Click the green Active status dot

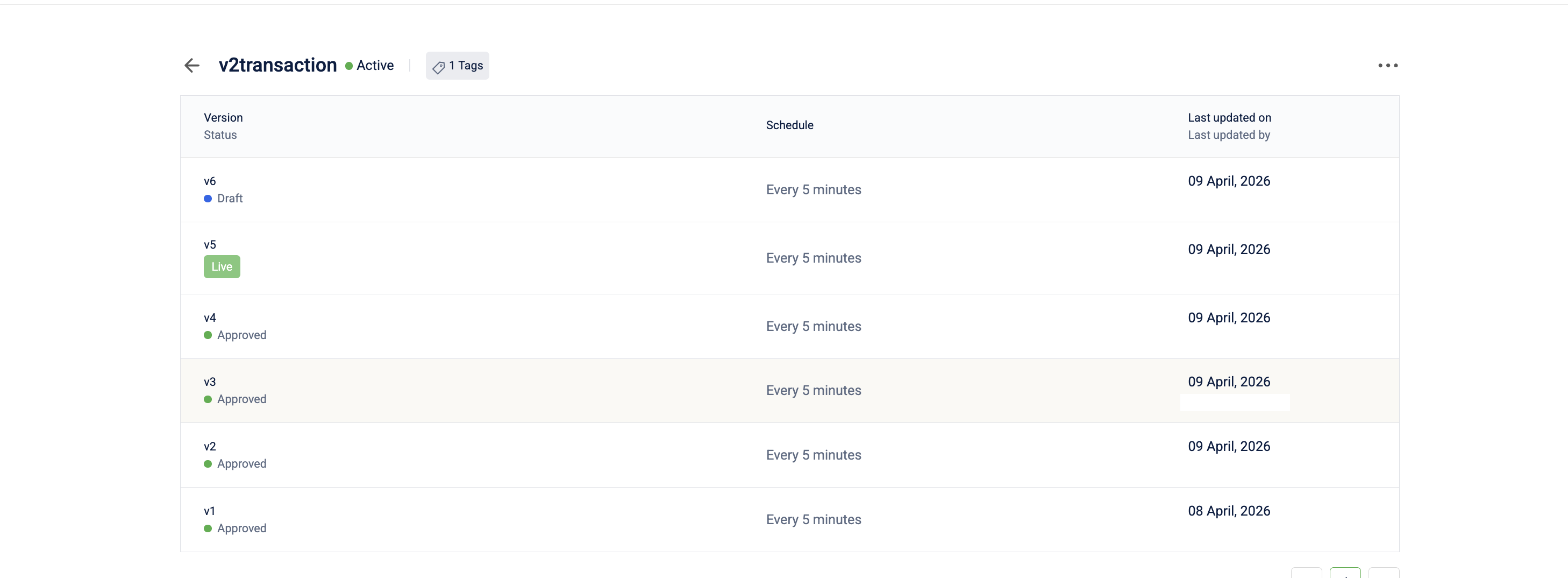pos(349,66)
